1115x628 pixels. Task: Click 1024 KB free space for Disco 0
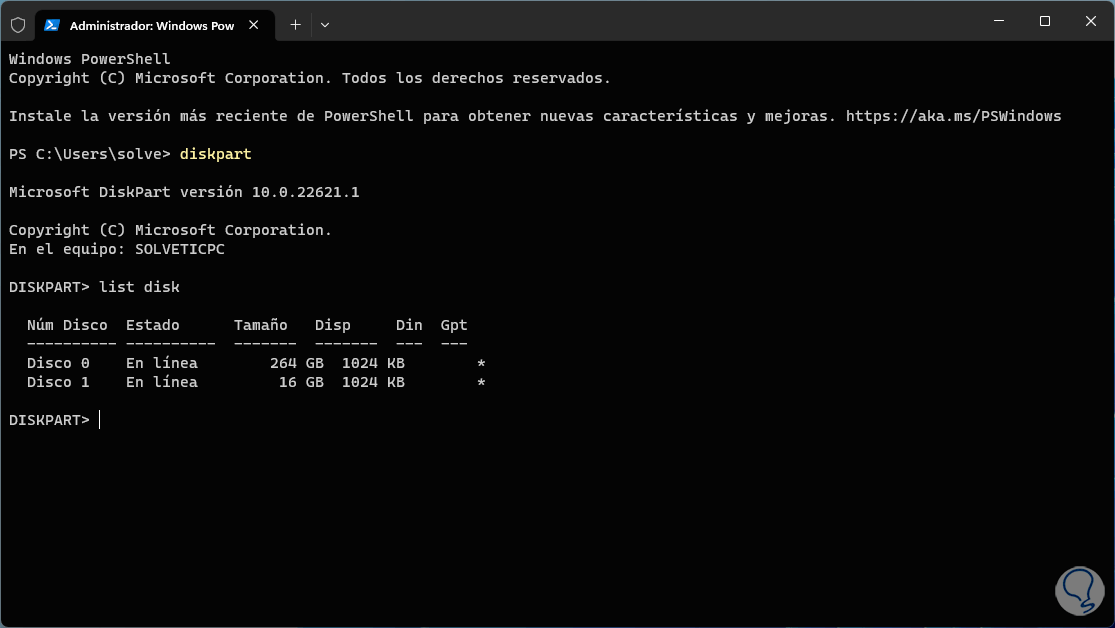pos(373,363)
